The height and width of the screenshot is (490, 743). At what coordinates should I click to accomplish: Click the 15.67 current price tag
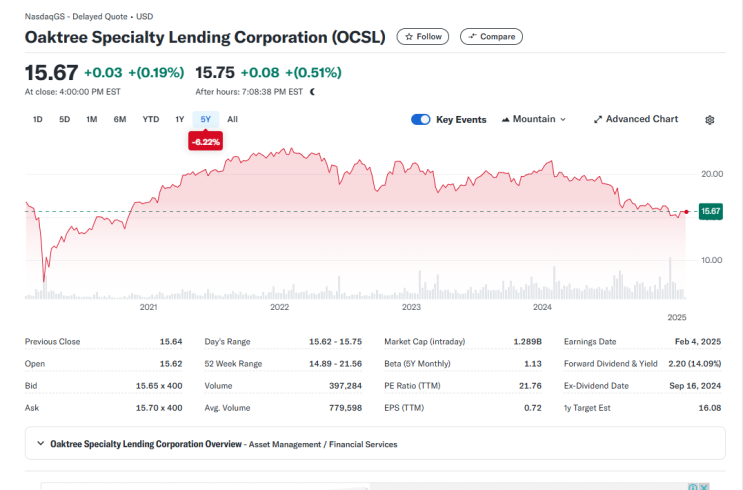pos(710,211)
